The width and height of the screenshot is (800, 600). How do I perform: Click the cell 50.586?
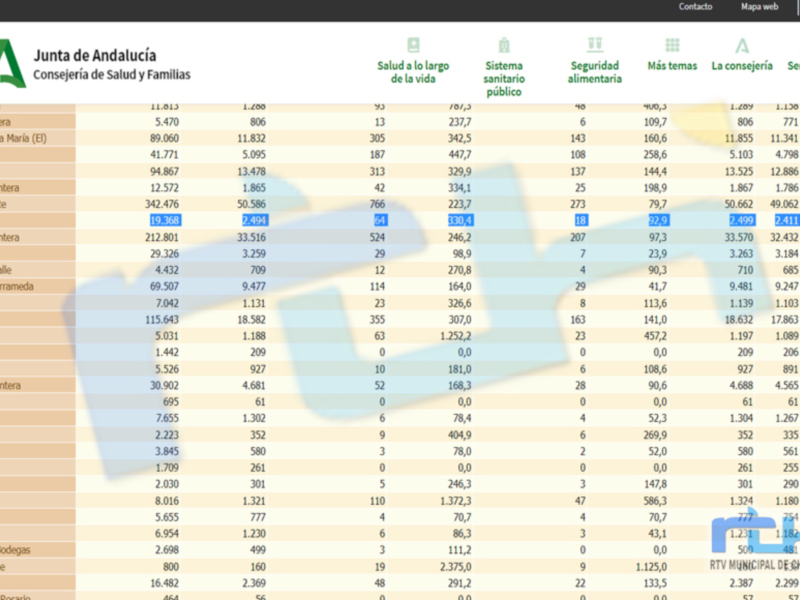[x=251, y=204]
